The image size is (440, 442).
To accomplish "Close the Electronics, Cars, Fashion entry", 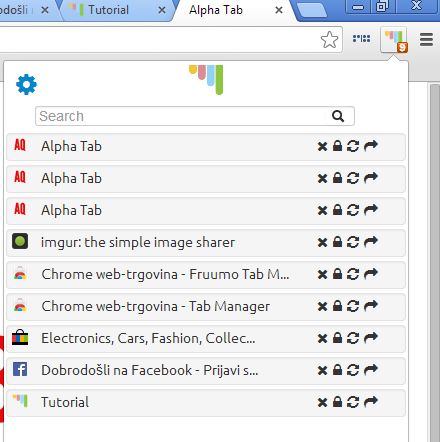I will (322, 338).
